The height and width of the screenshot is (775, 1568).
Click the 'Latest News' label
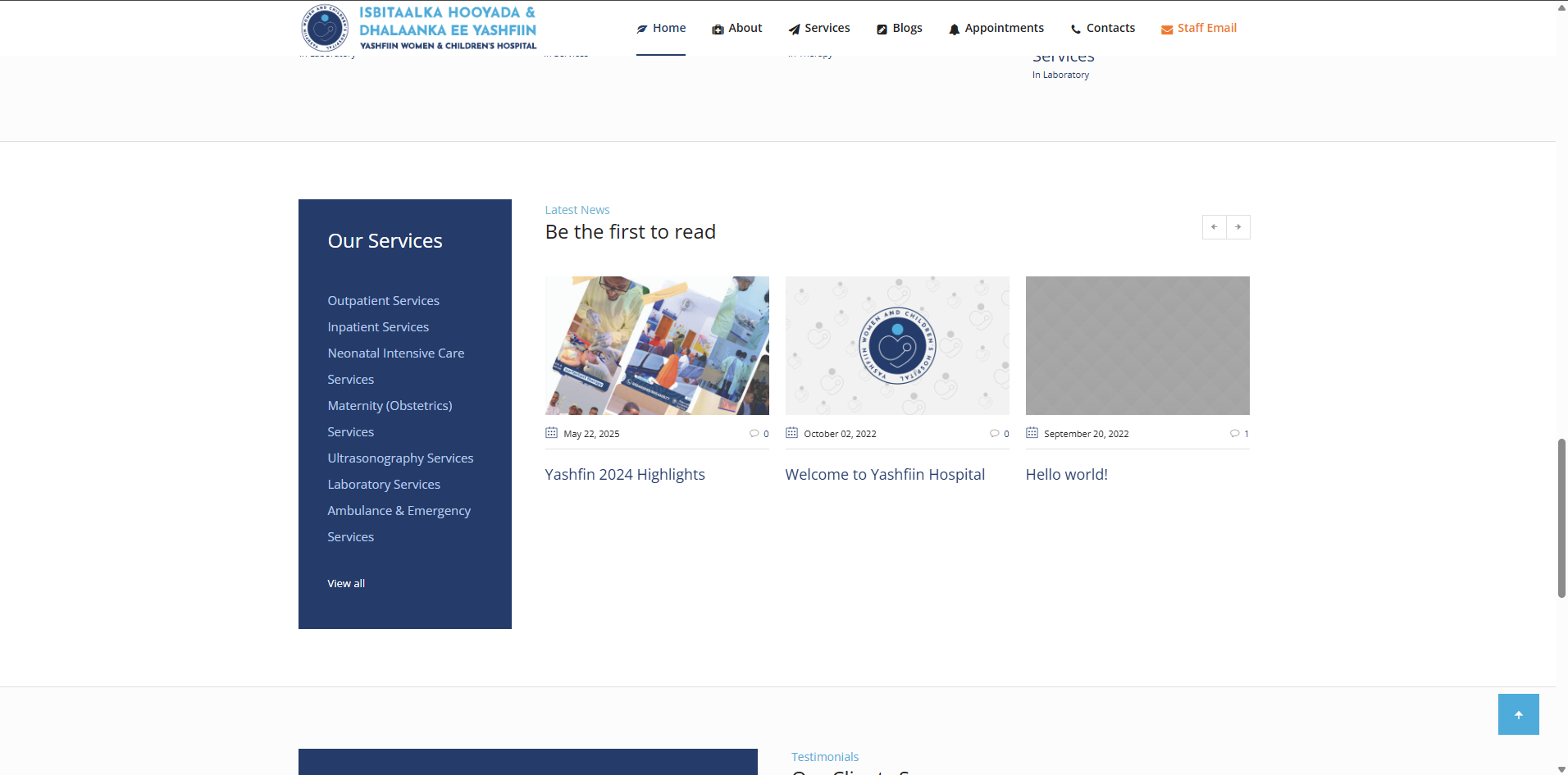coord(577,210)
